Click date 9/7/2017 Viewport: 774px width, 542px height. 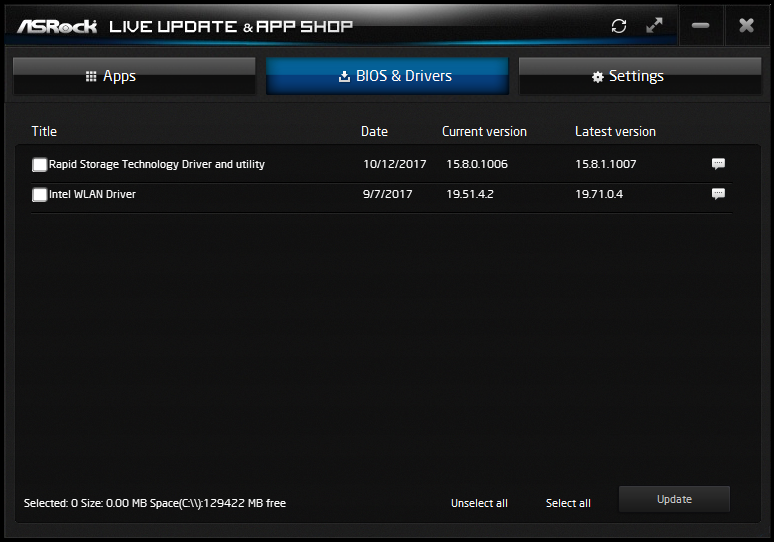click(387, 194)
